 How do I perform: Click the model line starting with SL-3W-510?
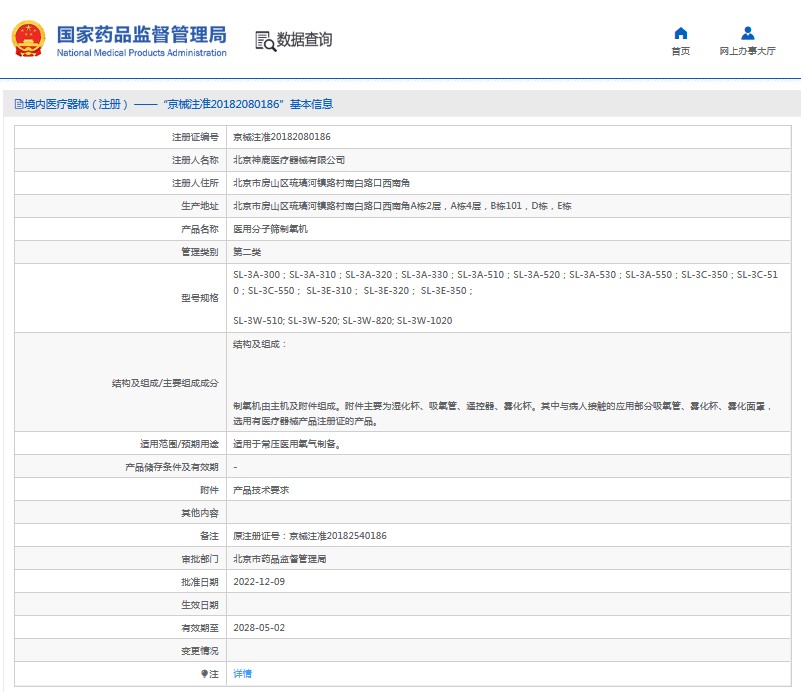click(342, 321)
